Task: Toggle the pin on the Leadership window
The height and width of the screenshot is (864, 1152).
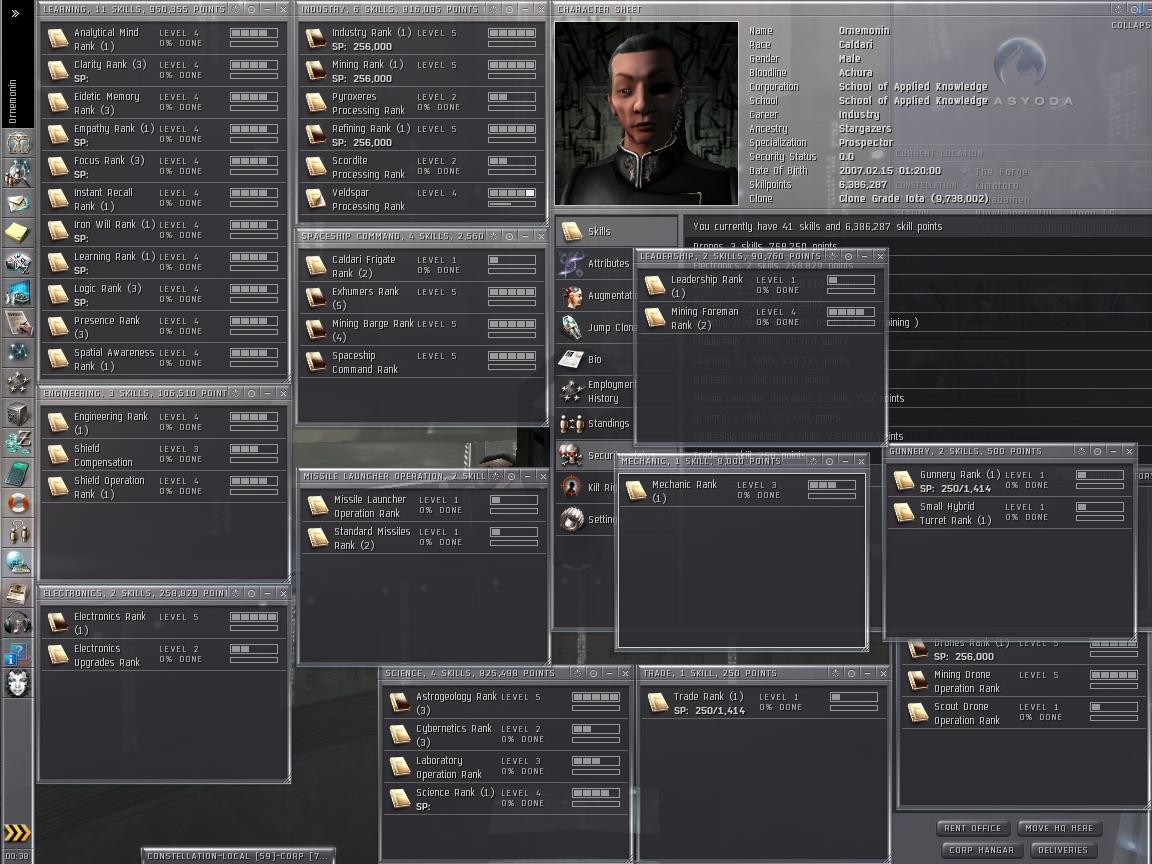Action: click(x=849, y=256)
